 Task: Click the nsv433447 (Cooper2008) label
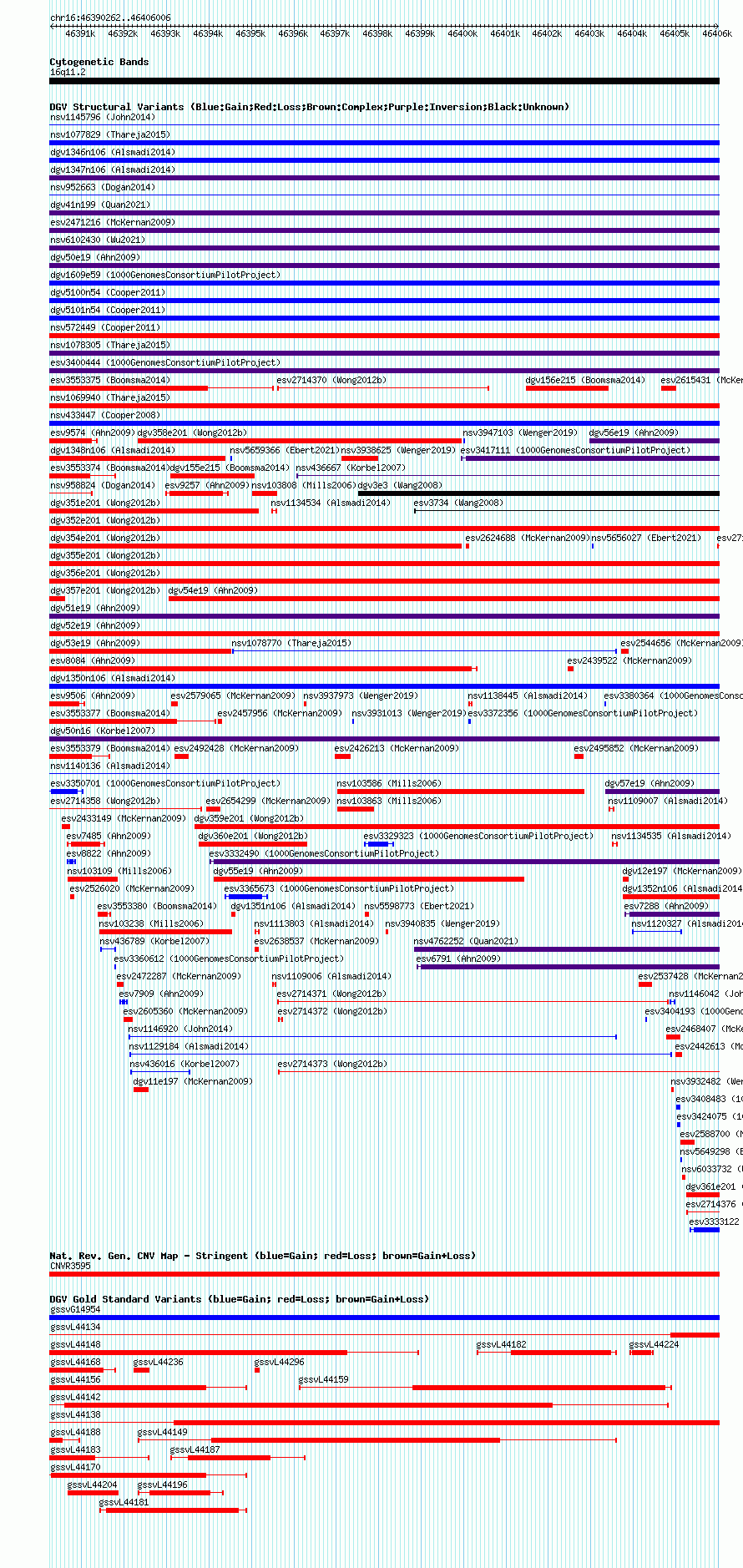[105, 415]
